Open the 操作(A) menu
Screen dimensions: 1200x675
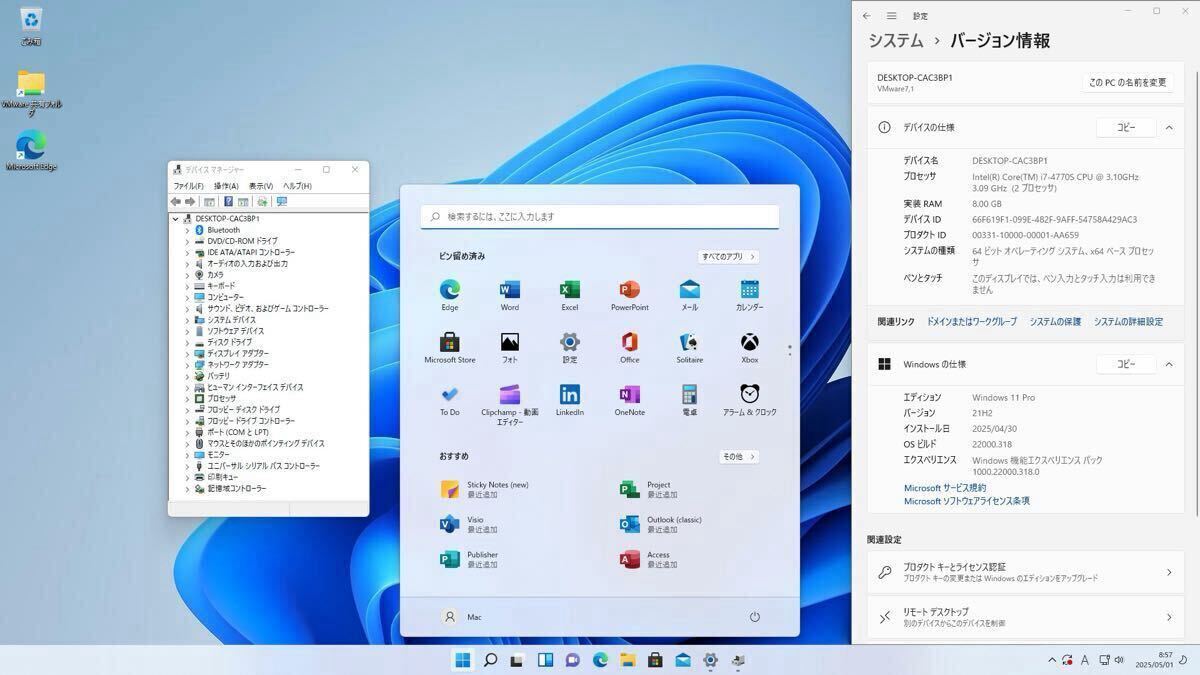pyautogui.click(x=227, y=186)
